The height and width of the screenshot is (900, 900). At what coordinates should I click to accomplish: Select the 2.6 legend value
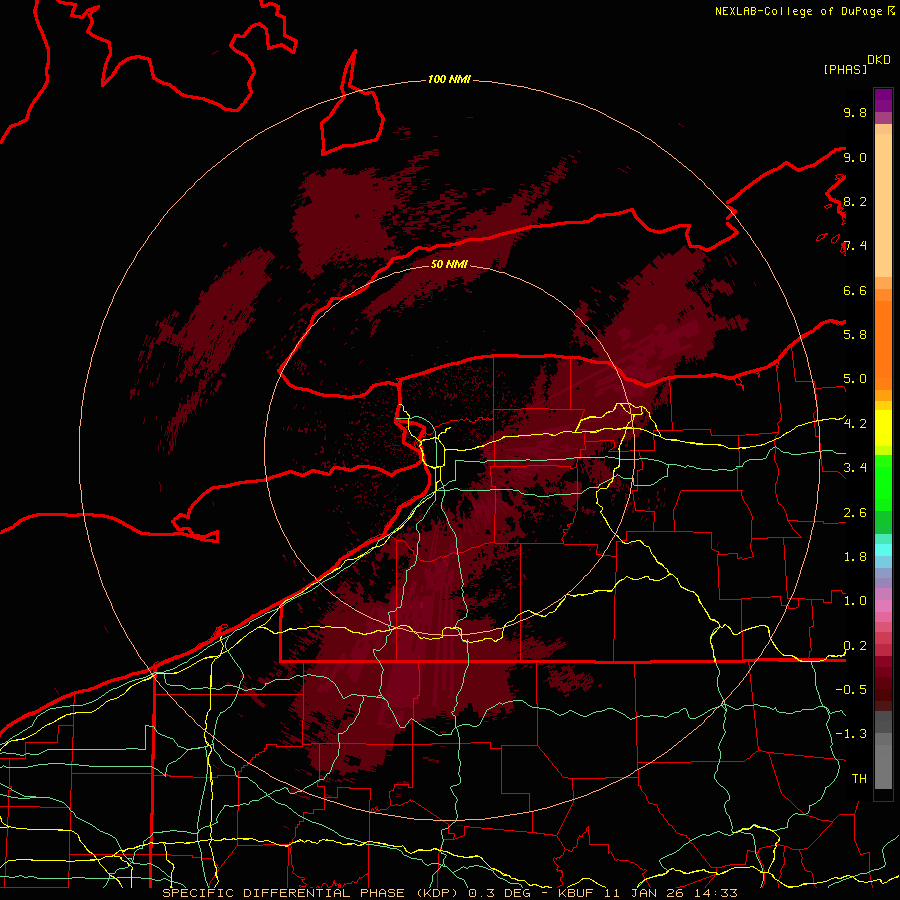point(855,513)
